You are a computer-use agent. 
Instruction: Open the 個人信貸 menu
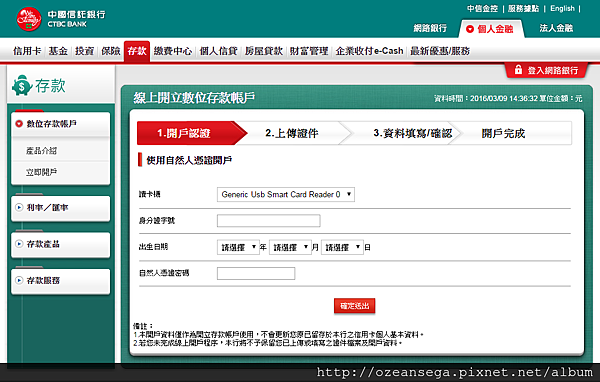tap(218, 51)
